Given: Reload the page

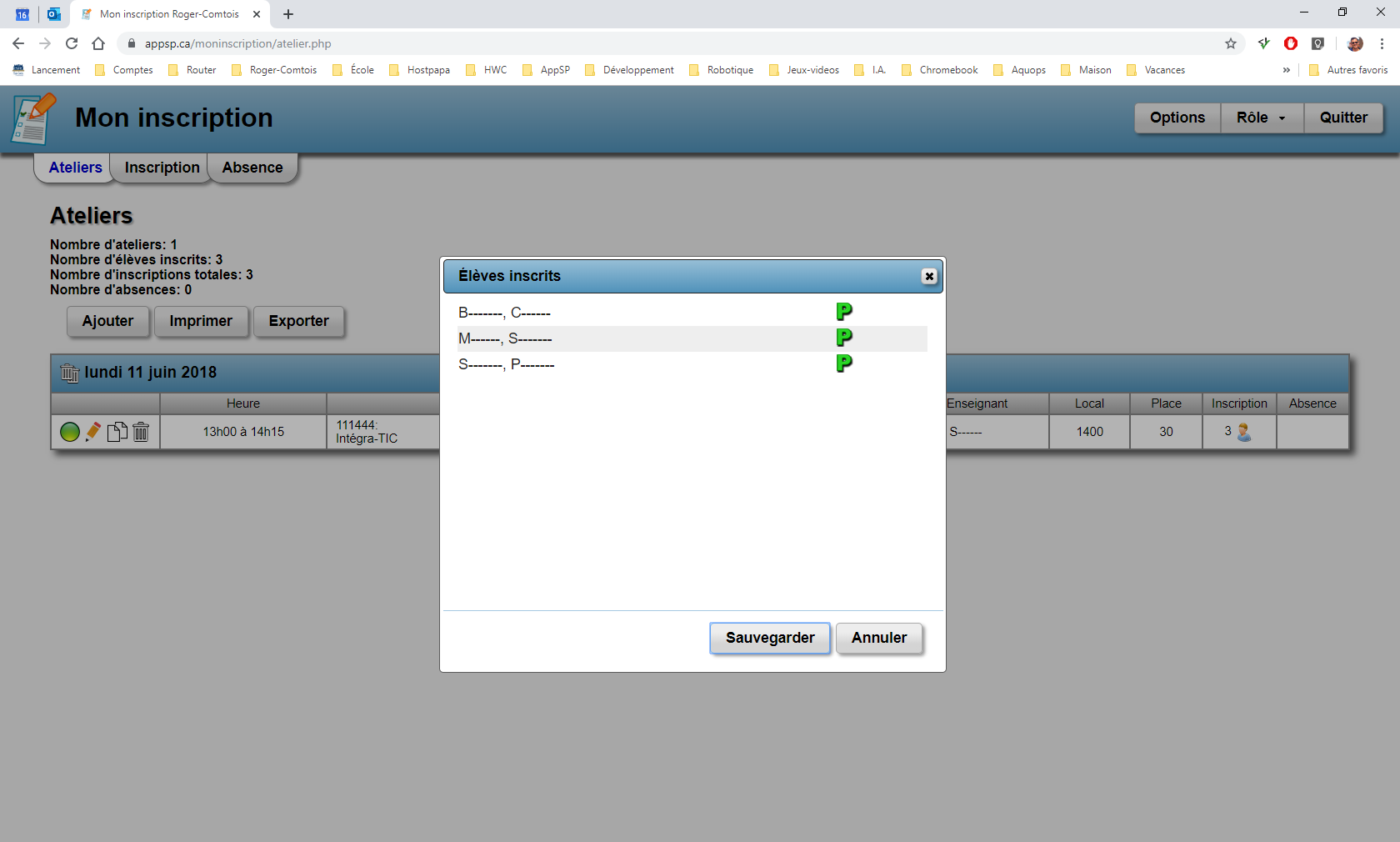Looking at the screenshot, I should click(72, 43).
